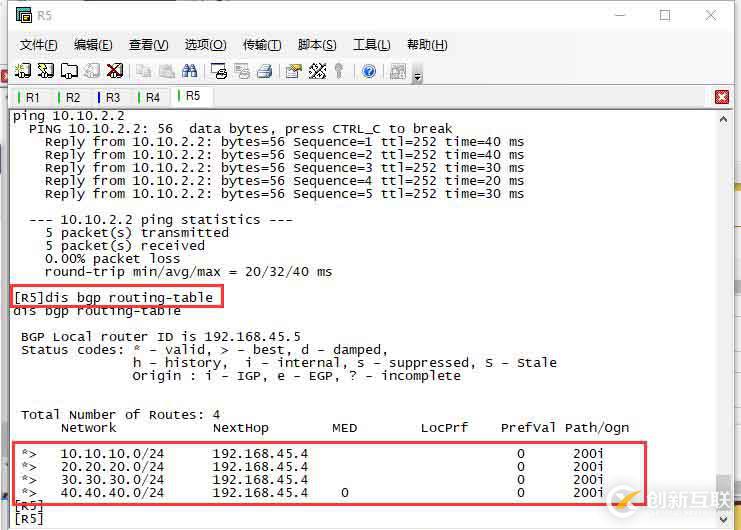The width and height of the screenshot is (741, 530).
Task: Click the Keymap Editor icon
Action: pos(317,71)
